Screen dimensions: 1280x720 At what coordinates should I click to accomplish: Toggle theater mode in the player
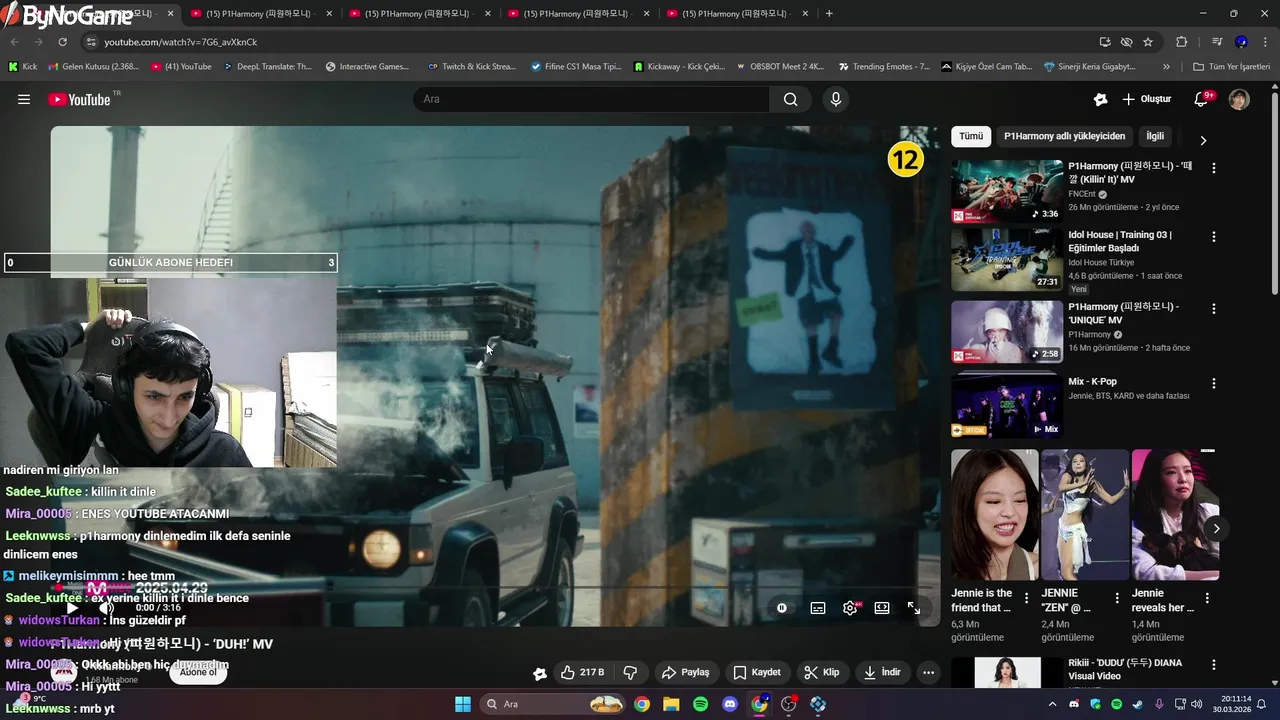[x=882, y=608]
